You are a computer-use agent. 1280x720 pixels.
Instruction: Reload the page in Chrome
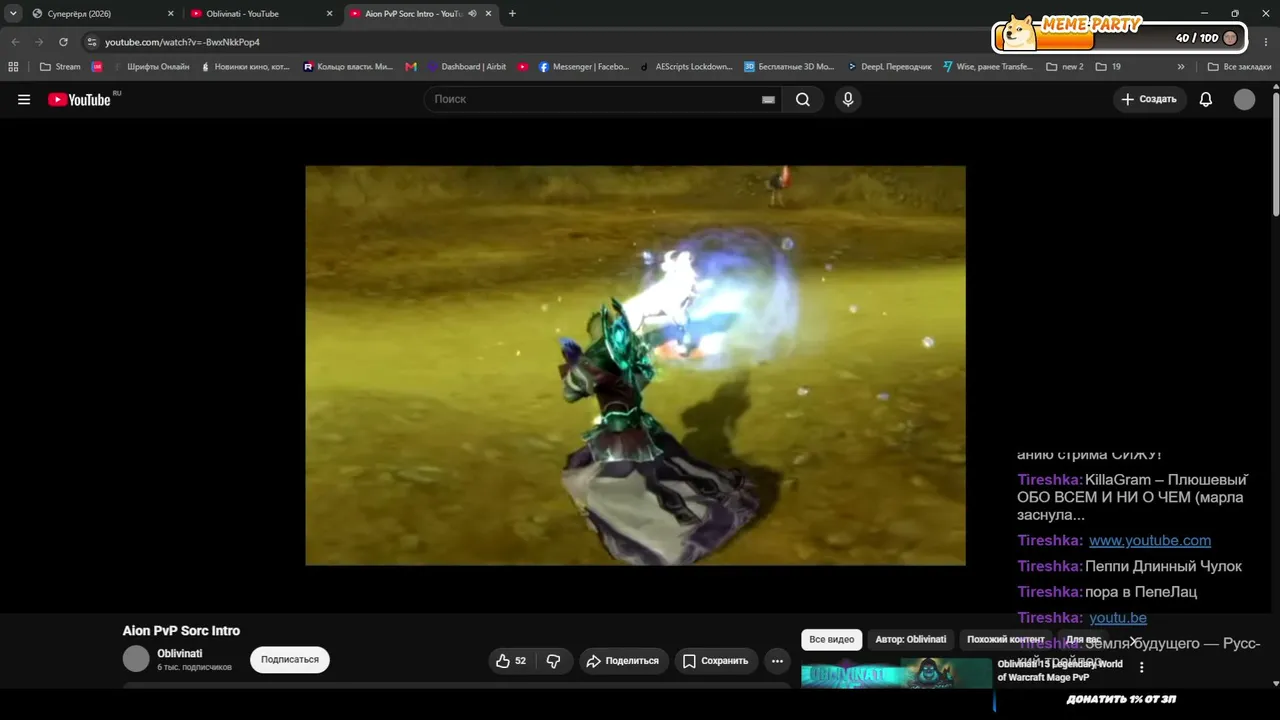(x=63, y=42)
